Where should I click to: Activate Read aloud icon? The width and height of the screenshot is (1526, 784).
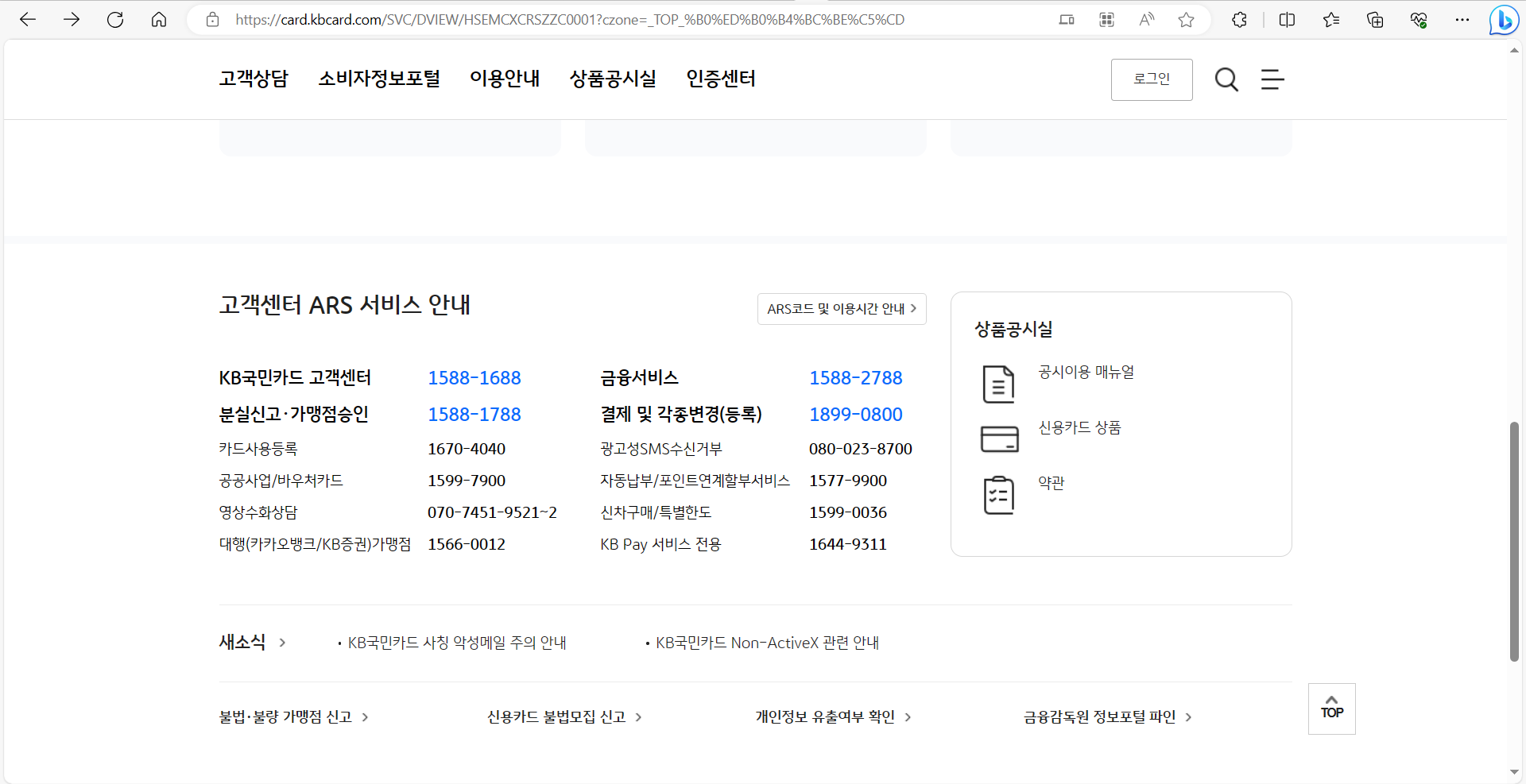(x=1146, y=20)
